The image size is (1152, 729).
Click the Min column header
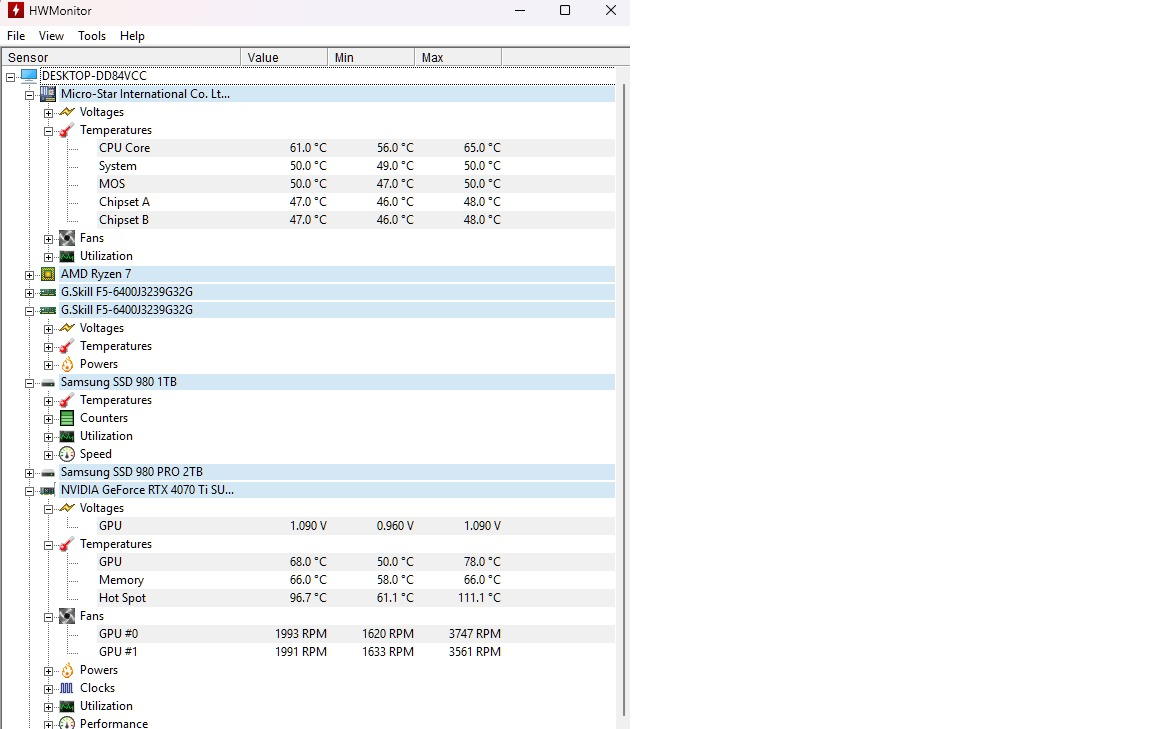[x=371, y=57]
